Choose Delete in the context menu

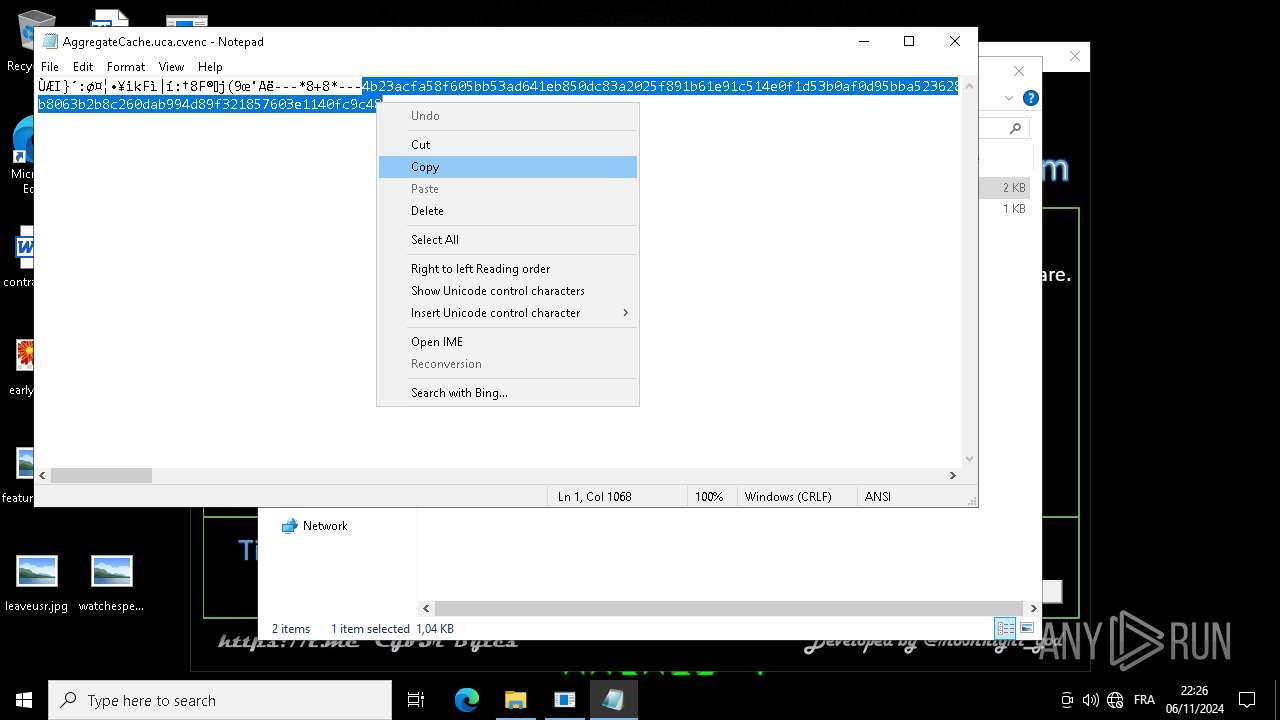(x=507, y=211)
